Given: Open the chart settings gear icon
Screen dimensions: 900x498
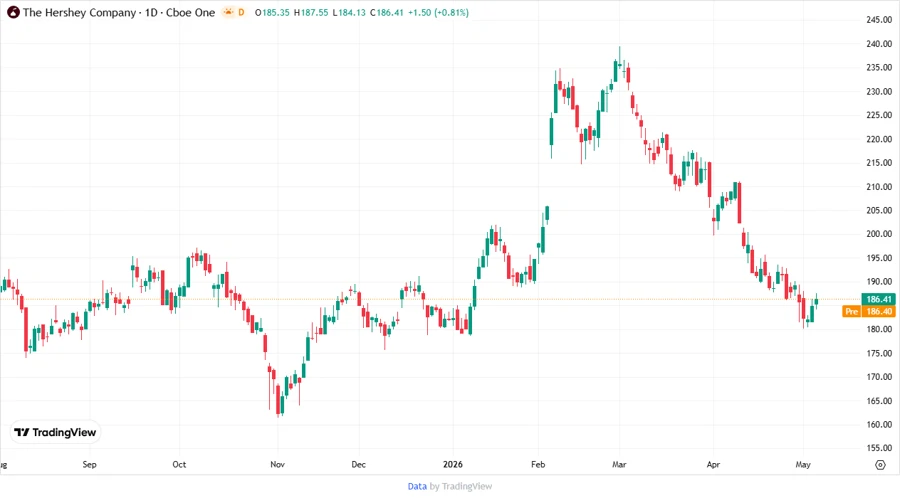Looking at the screenshot, I should [x=880, y=465].
